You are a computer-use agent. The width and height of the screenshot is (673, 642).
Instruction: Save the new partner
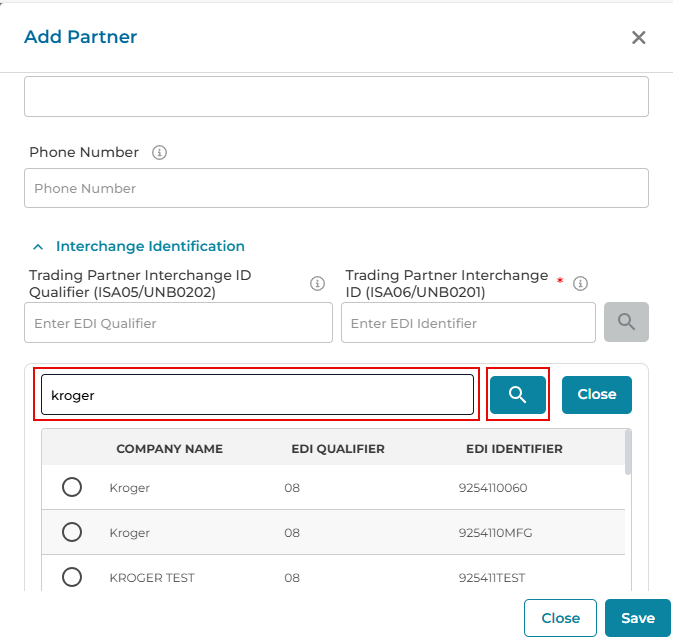[638, 618]
